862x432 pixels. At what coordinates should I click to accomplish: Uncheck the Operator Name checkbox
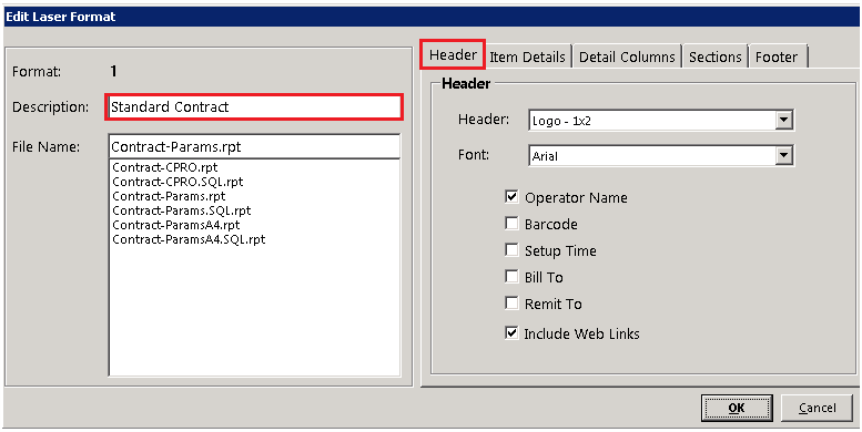[512, 198]
